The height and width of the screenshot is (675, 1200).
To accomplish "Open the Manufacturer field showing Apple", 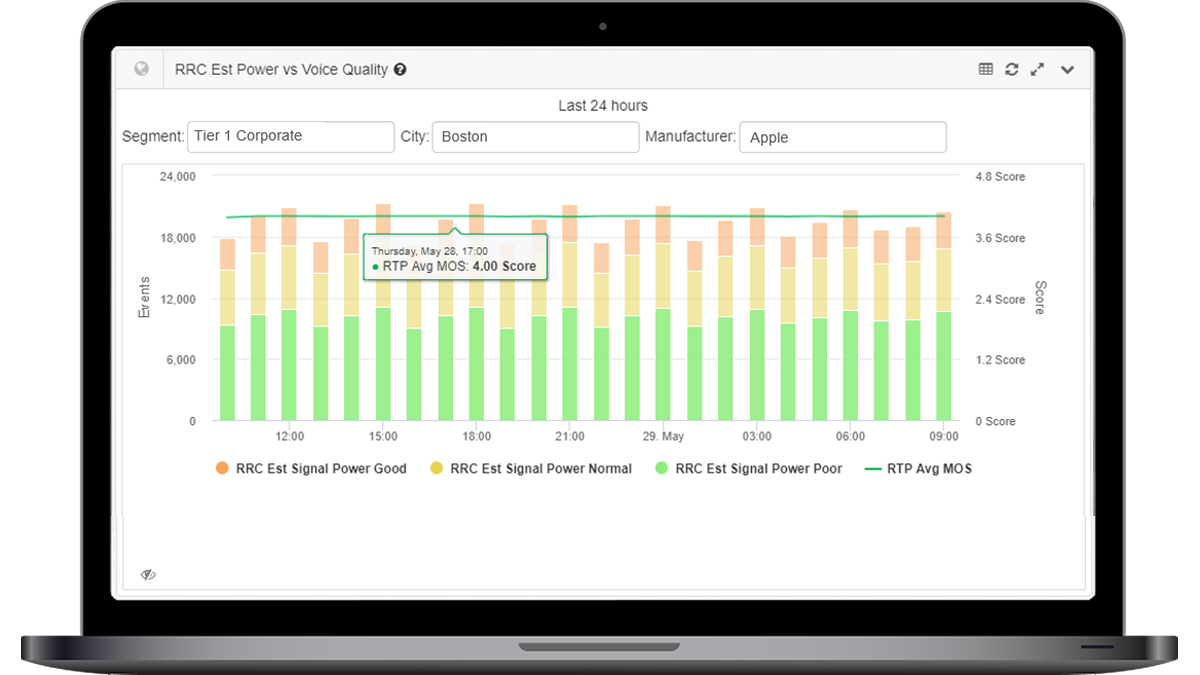I will click(x=842, y=137).
